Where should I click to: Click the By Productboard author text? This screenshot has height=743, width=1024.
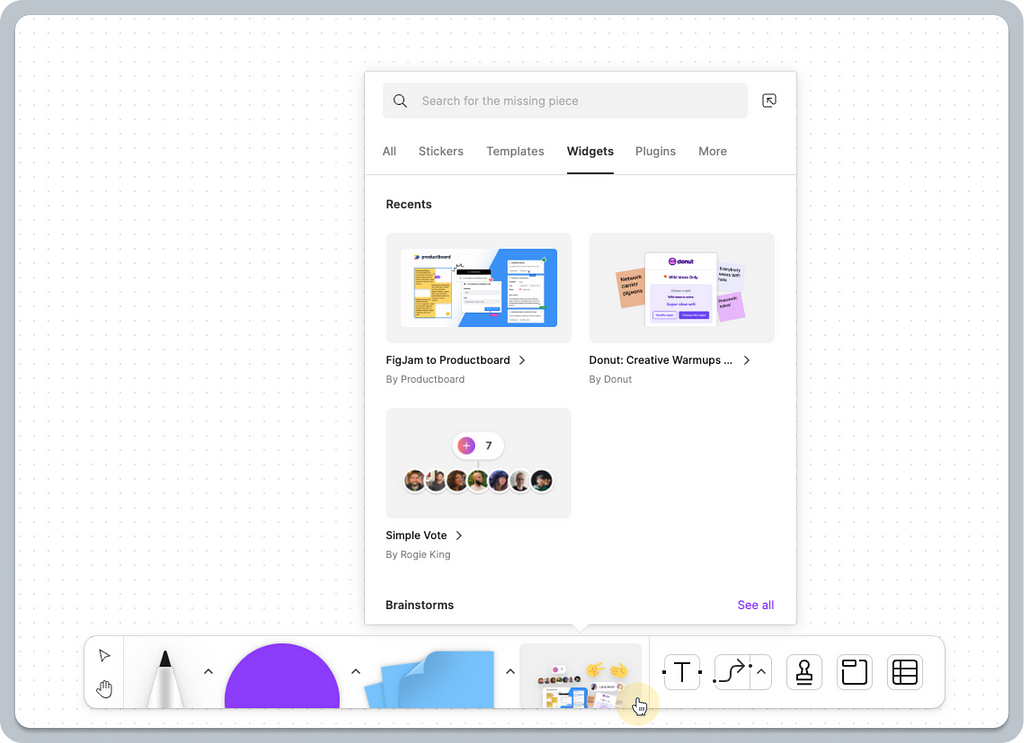click(425, 379)
